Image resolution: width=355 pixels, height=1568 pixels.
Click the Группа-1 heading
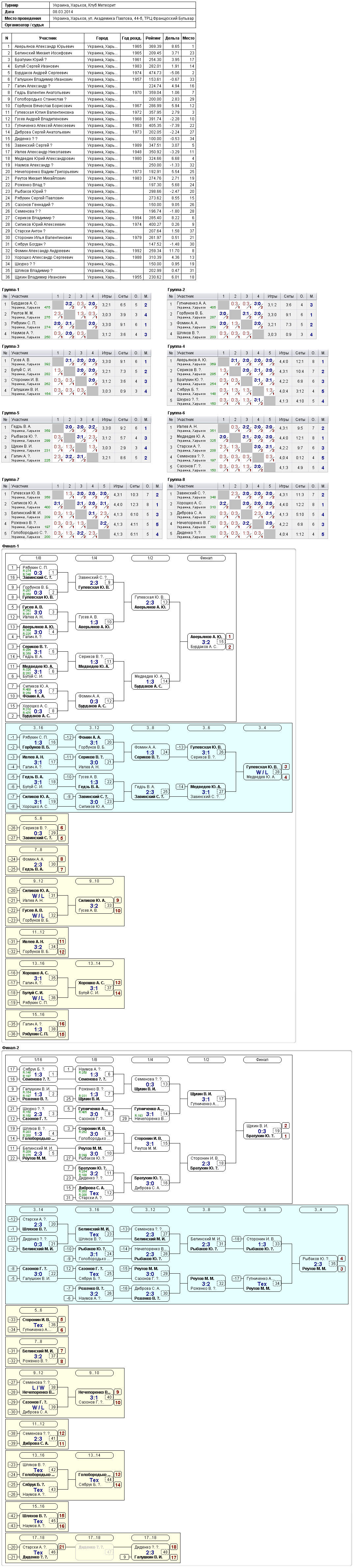[x=11, y=290]
